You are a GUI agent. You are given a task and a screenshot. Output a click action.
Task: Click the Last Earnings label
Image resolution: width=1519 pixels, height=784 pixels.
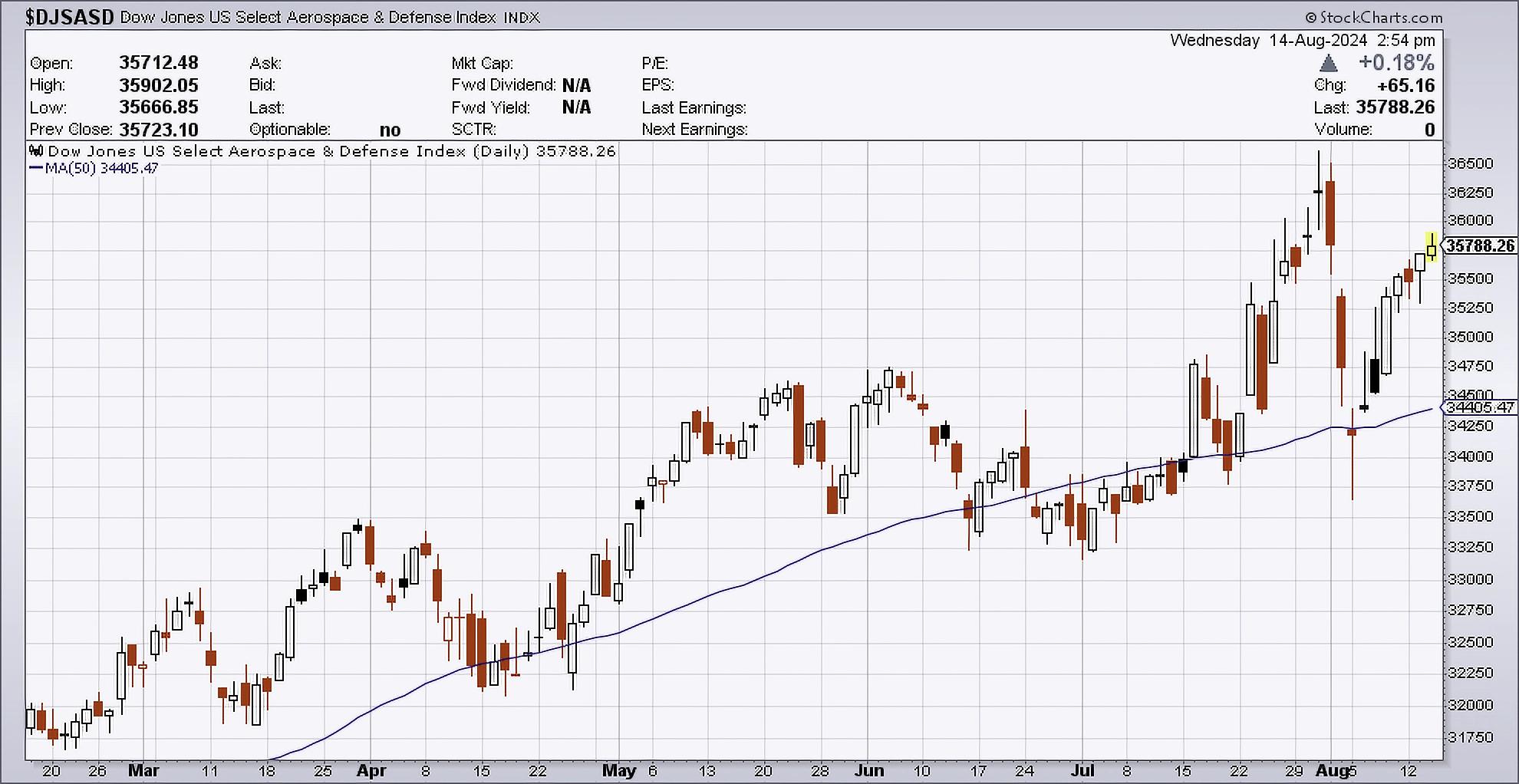coord(694,107)
